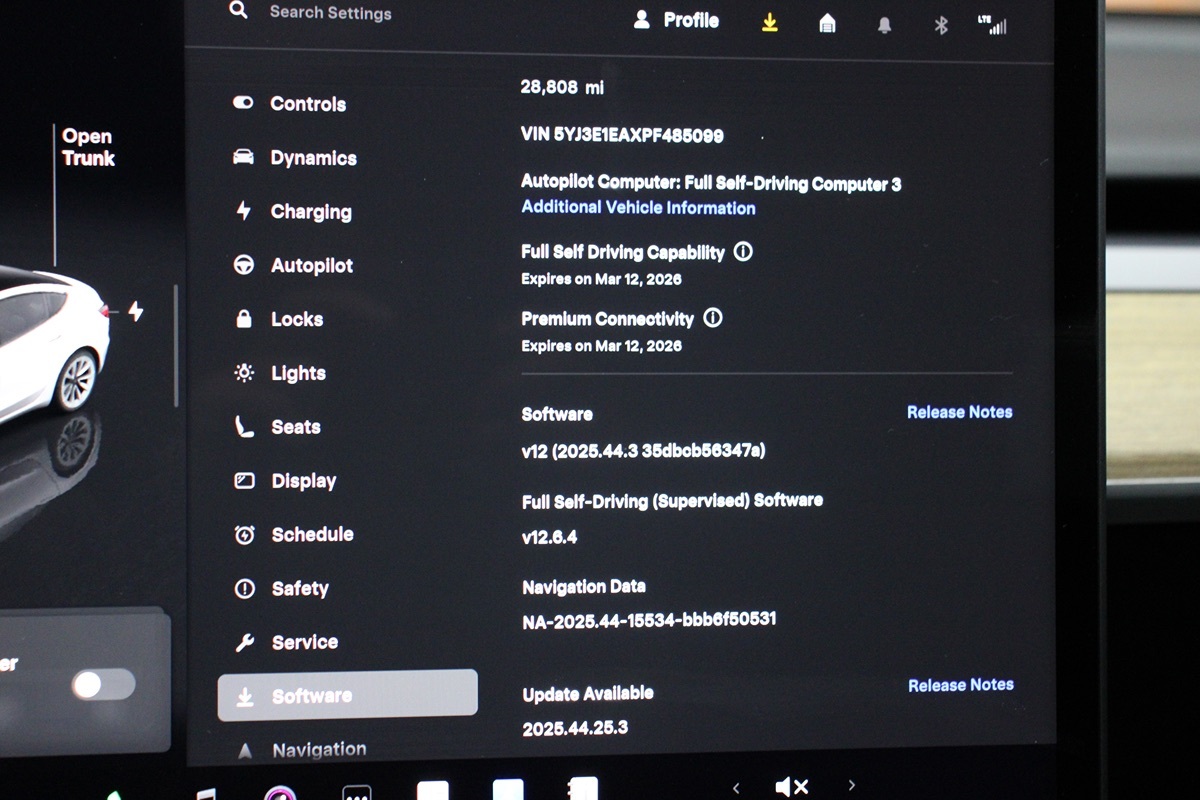Open the Profile dropdown
The image size is (1200, 800).
click(677, 20)
